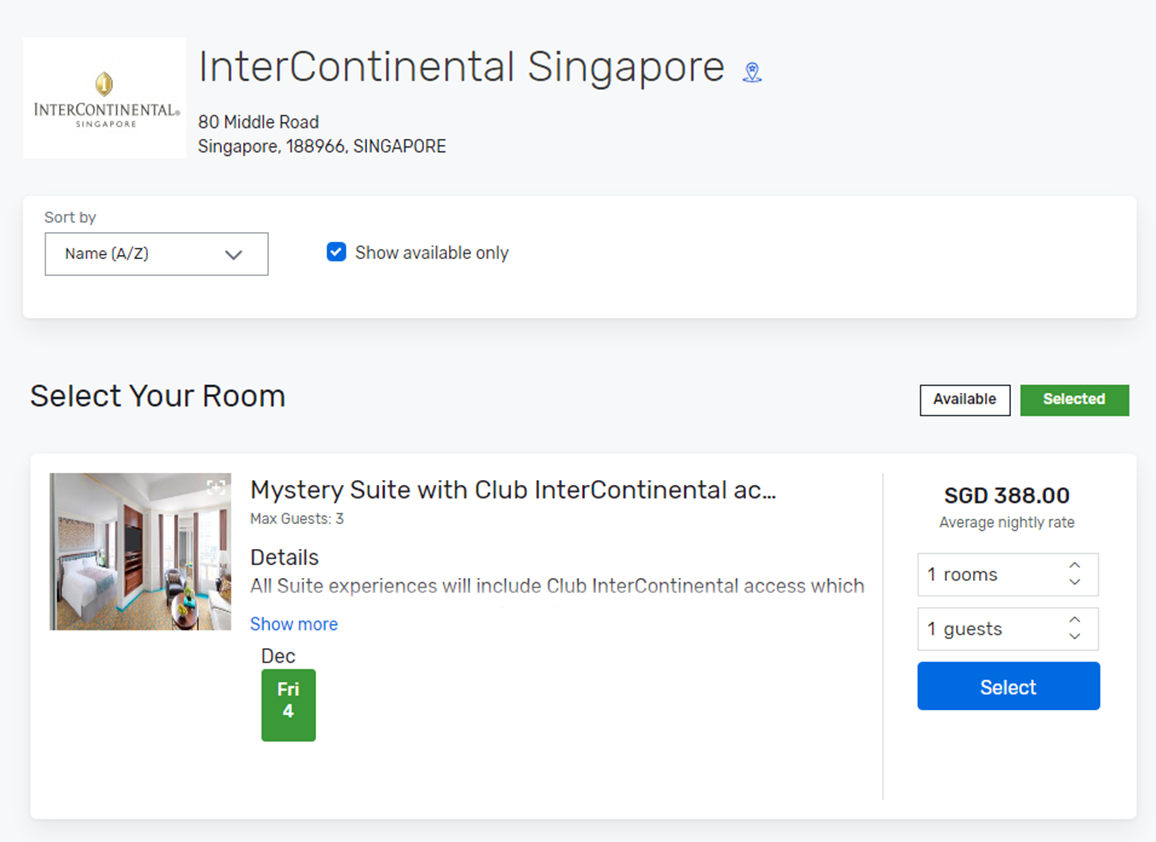Increase the guests count with up arrow
Image resolution: width=1156 pixels, height=842 pixels.
click(1075, 620)
